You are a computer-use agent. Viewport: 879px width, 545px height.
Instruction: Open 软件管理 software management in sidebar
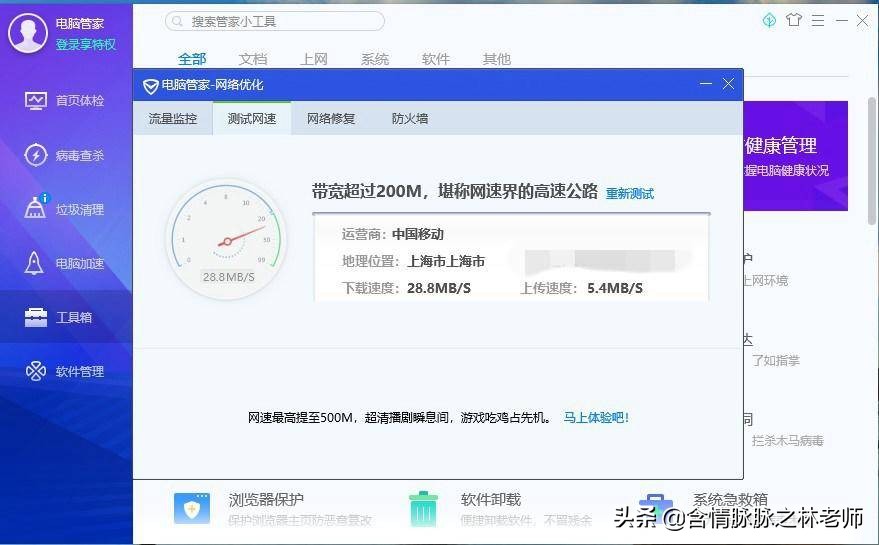[x=66, y=372]
